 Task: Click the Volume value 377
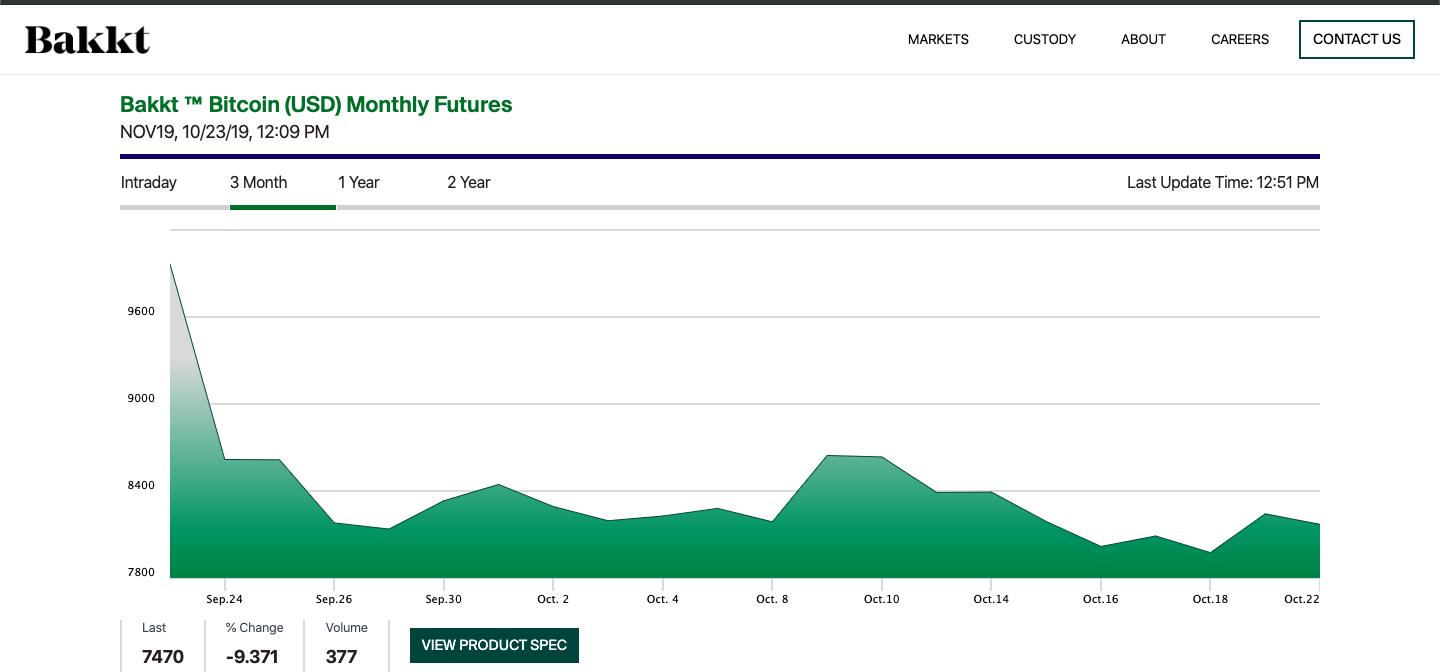[x=341, y=657]
